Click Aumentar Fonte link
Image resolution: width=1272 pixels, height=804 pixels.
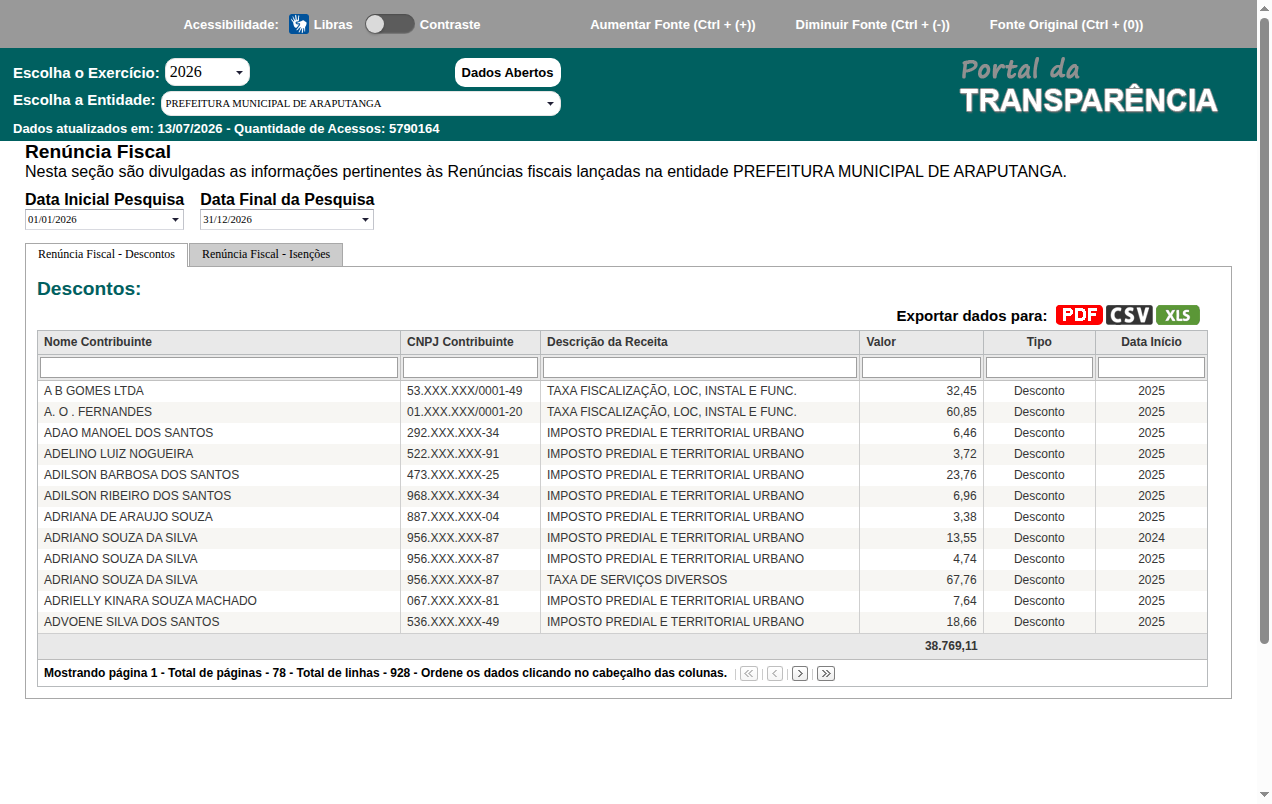point(673,24)
